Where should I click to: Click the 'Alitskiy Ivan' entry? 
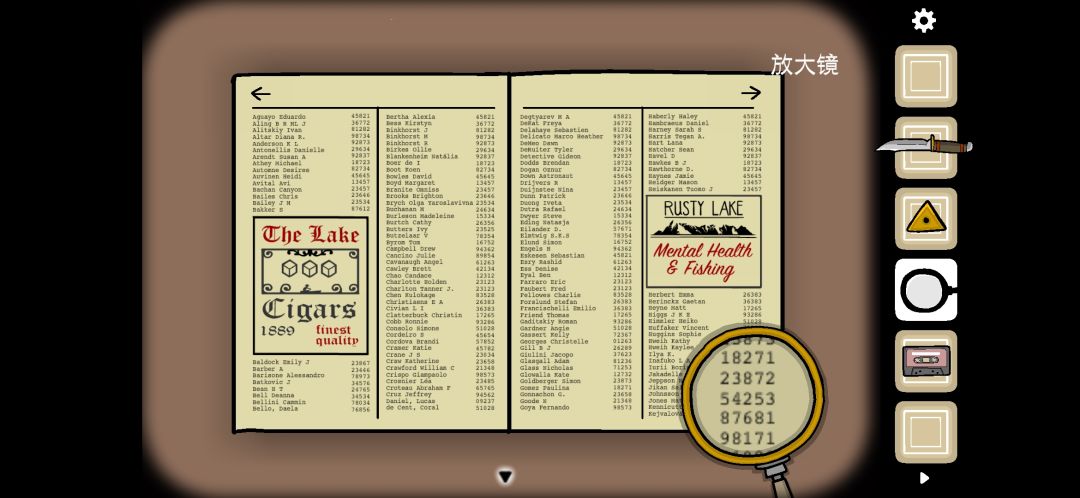pyautogui.click(x=277, y=130)
